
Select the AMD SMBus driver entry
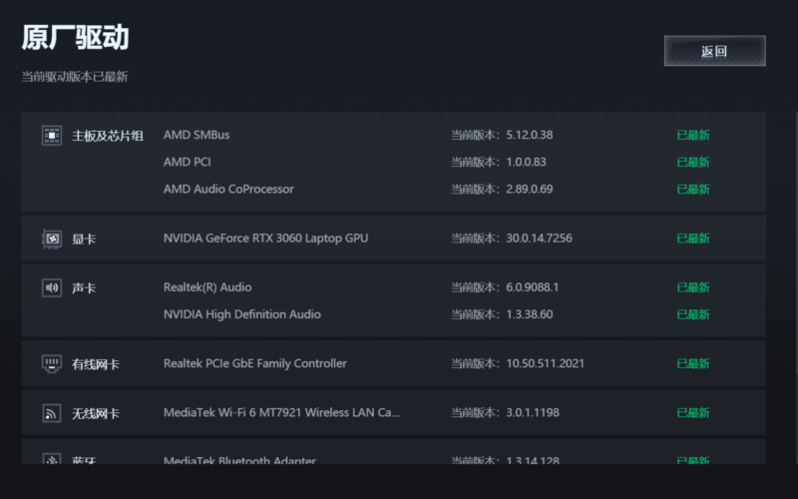[196, 135]
